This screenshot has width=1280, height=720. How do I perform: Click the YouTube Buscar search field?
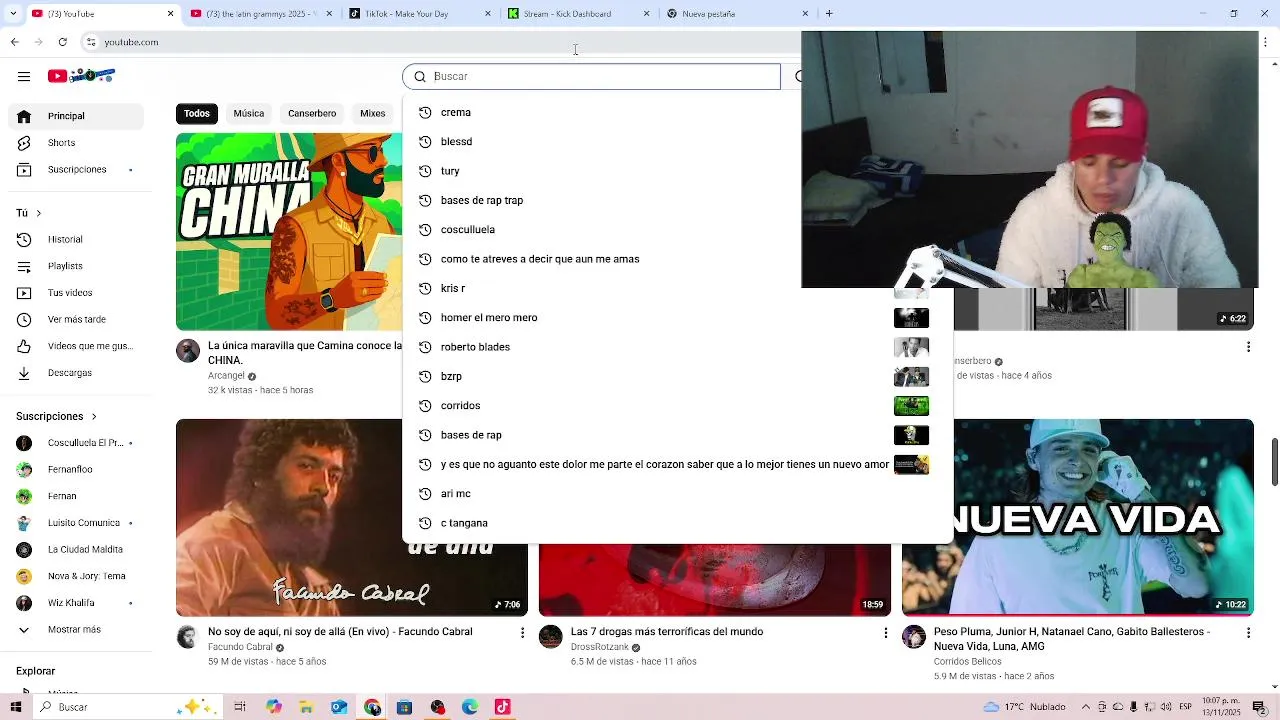click(x=591, y=76)
